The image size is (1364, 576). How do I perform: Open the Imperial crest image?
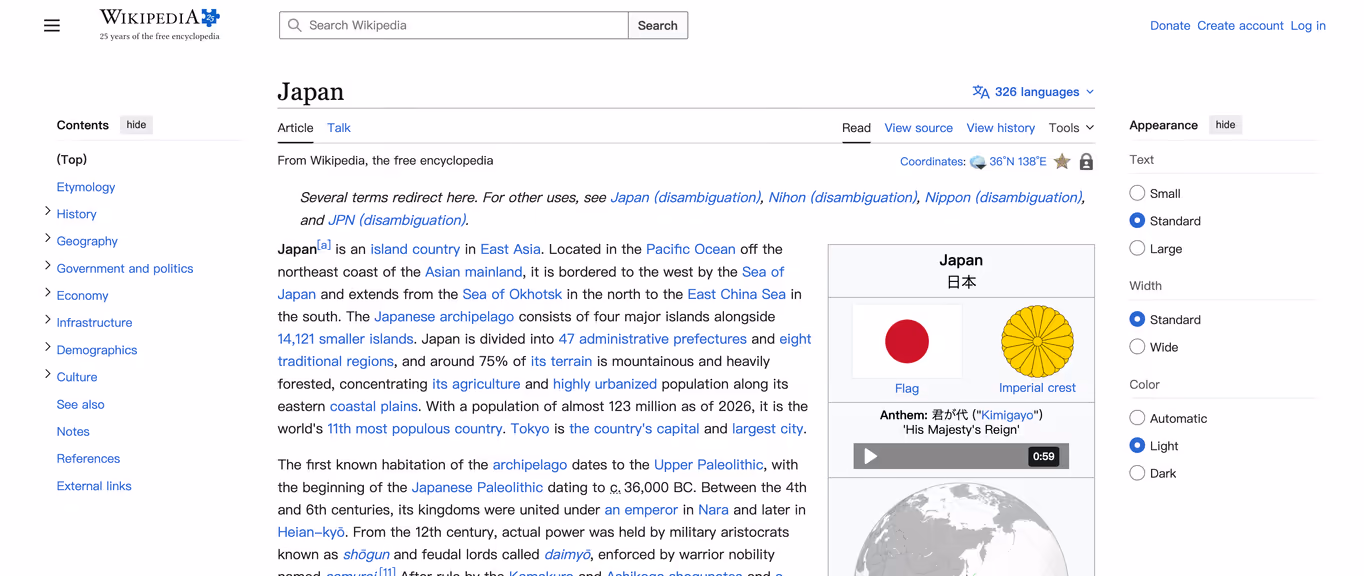click(1037, 342)
